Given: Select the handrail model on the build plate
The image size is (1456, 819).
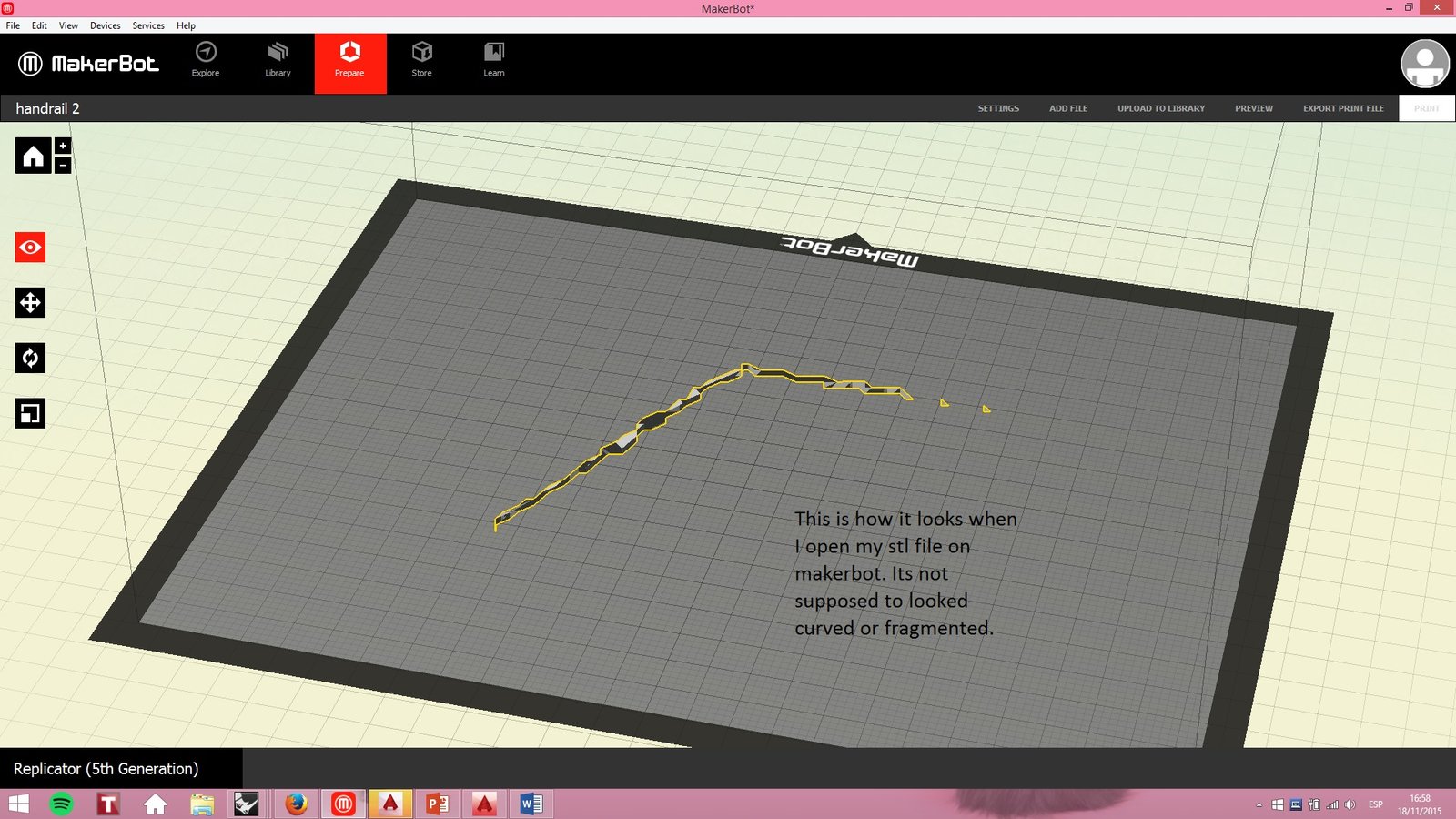Looking at the screenshot, I should coord(651,425).
